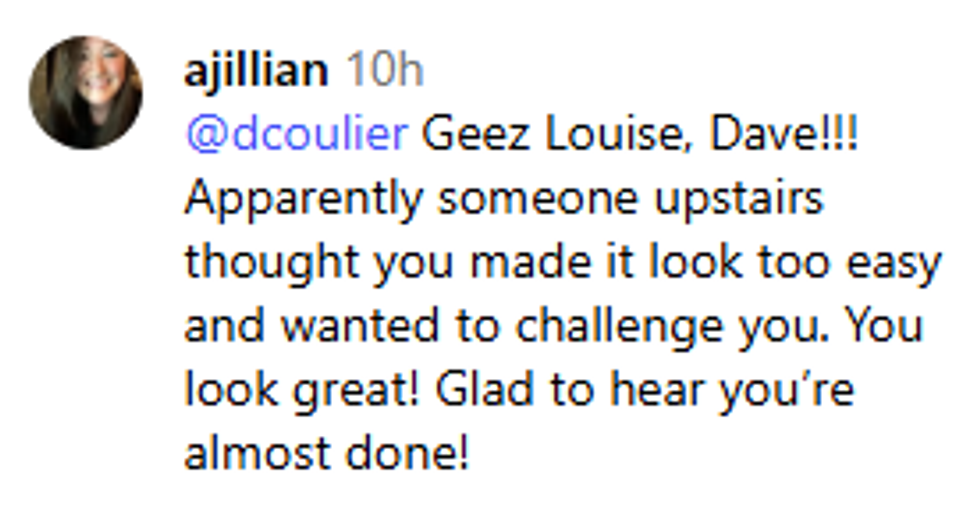Click the 10h comment timestamp
980x518 pixels.
[x=385, y=71]
